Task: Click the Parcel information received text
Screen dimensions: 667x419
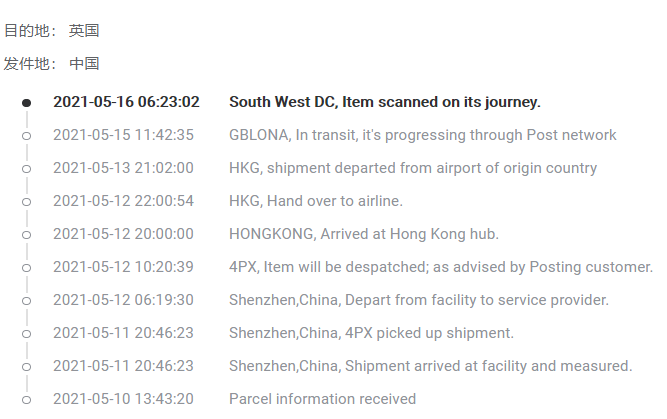Action: point(322,399)
